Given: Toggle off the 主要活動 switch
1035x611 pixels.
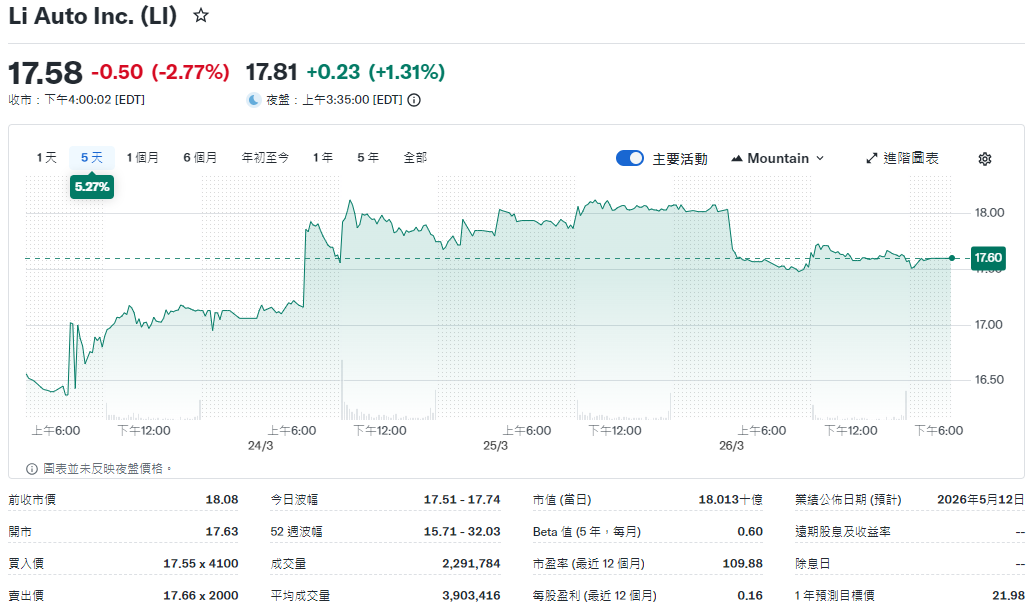Looking at the screenshot, I should [630, 157].
